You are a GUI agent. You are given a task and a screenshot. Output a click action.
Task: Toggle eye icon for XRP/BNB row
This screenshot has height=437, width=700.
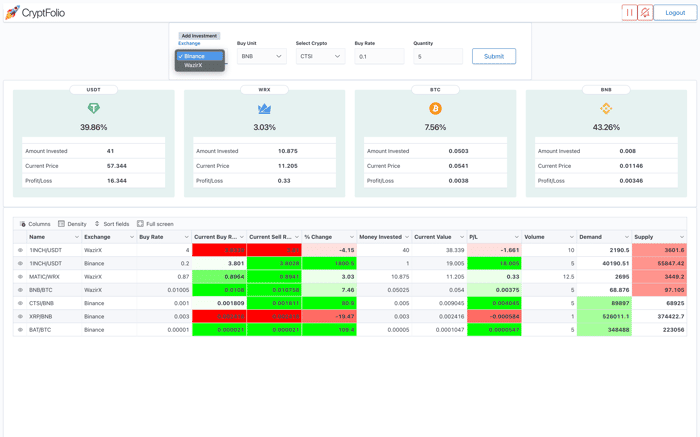click(x=20, y=316)
